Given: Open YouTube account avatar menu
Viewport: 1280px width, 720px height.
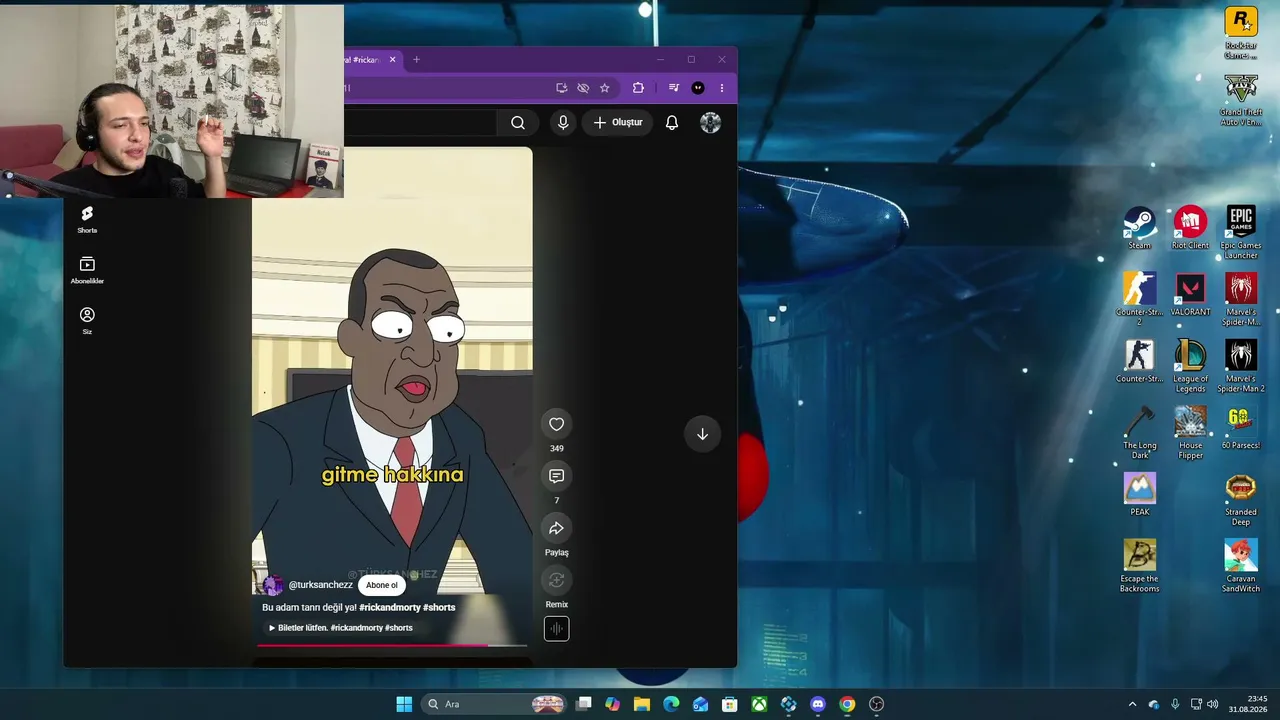Looking at the screenshot, I should click(711, 122).
